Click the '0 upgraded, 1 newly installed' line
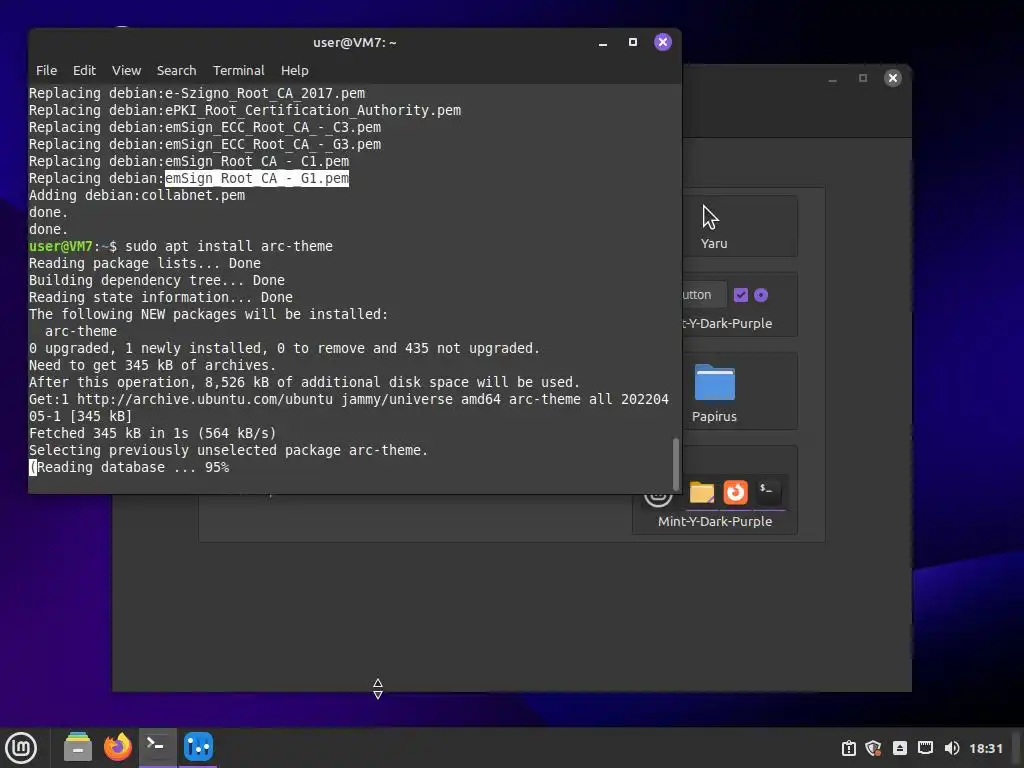This screenshot has height=768, width=1024. click(x=284, y=348)
